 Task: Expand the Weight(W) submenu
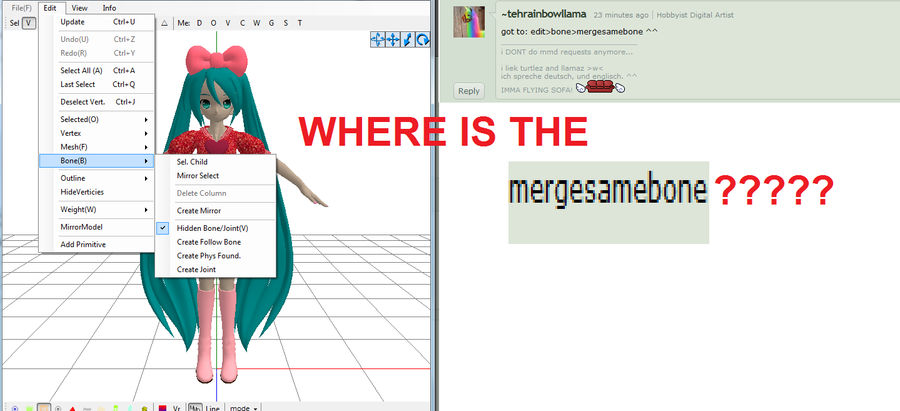click(x=96, y=210)
